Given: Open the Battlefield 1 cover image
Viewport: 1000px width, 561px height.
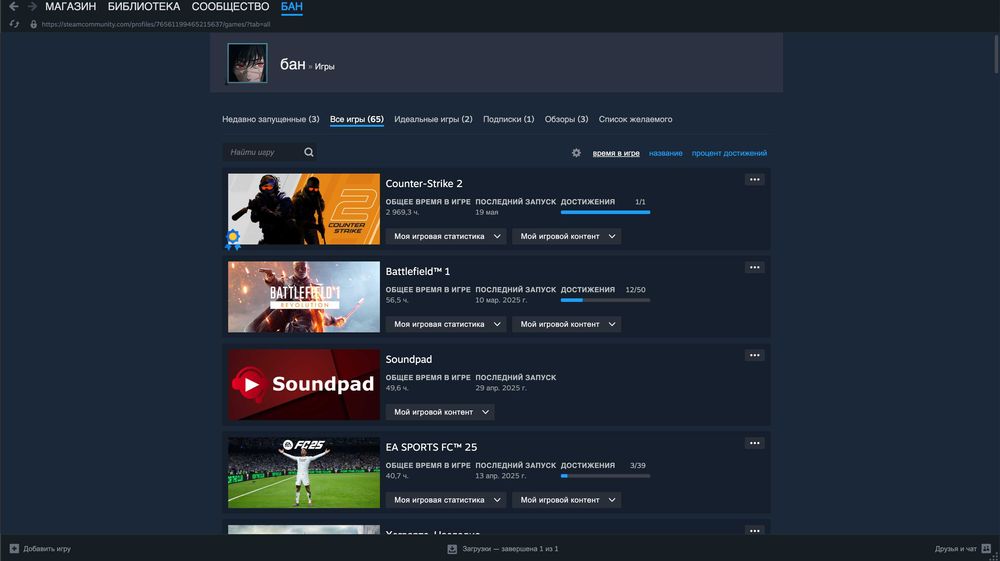Looking at the screenshot, I should [x=304, y=297].
